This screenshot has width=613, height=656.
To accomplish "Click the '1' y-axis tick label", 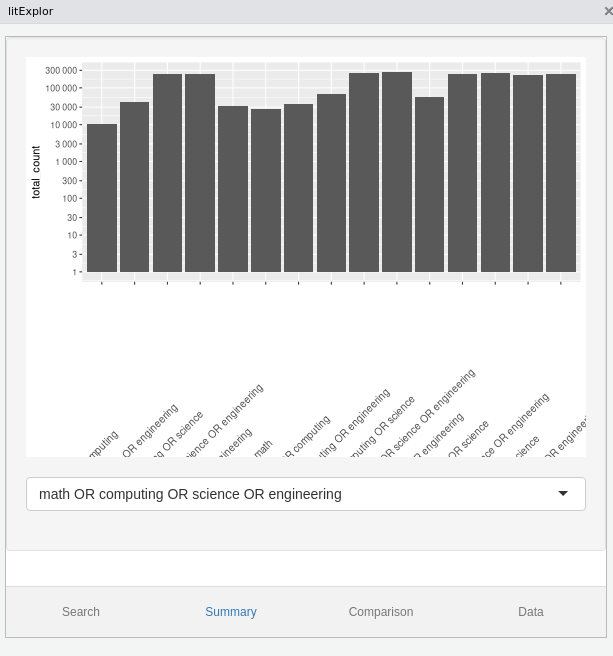I will 74,272.
